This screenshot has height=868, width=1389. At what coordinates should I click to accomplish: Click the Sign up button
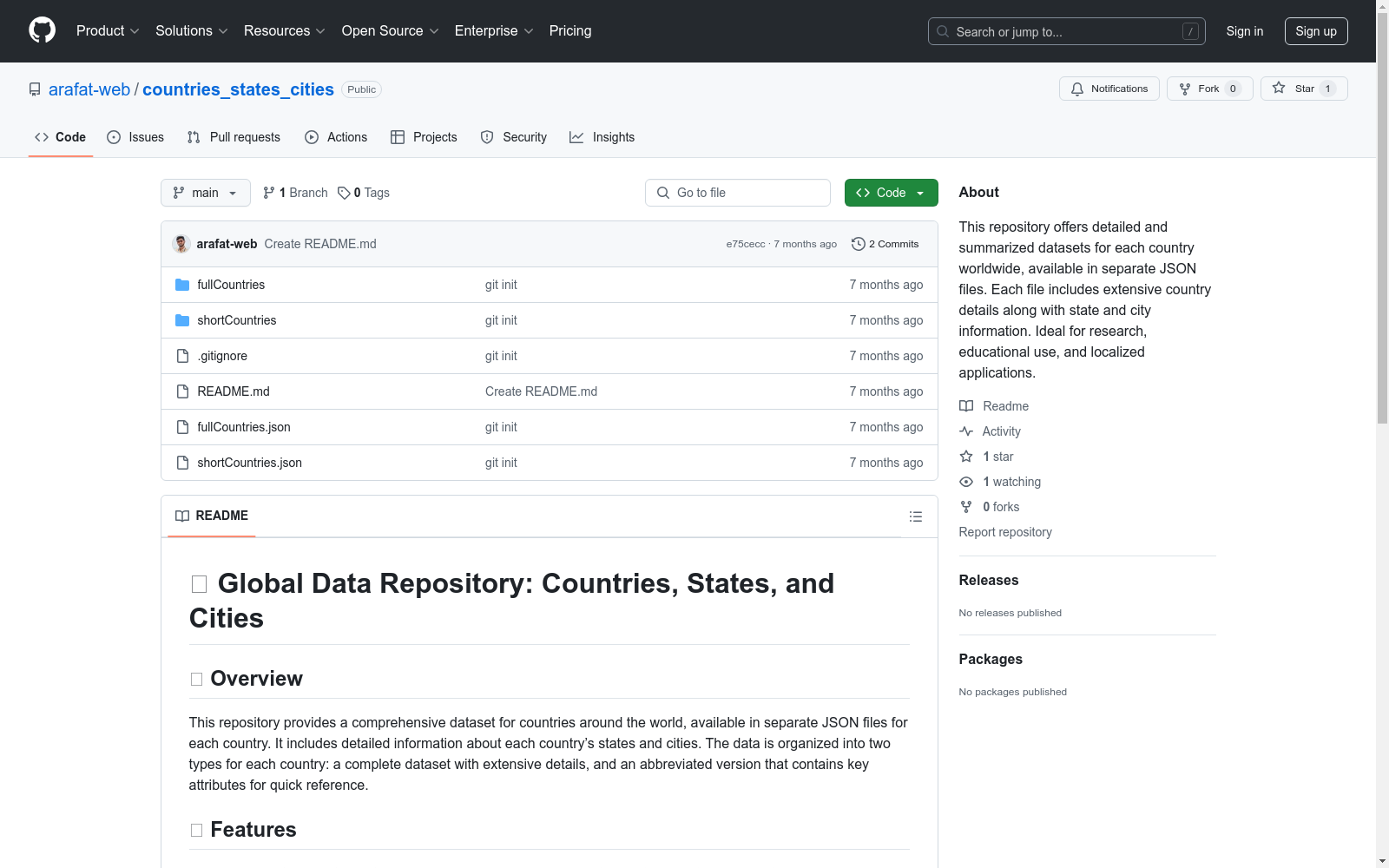1316,31
